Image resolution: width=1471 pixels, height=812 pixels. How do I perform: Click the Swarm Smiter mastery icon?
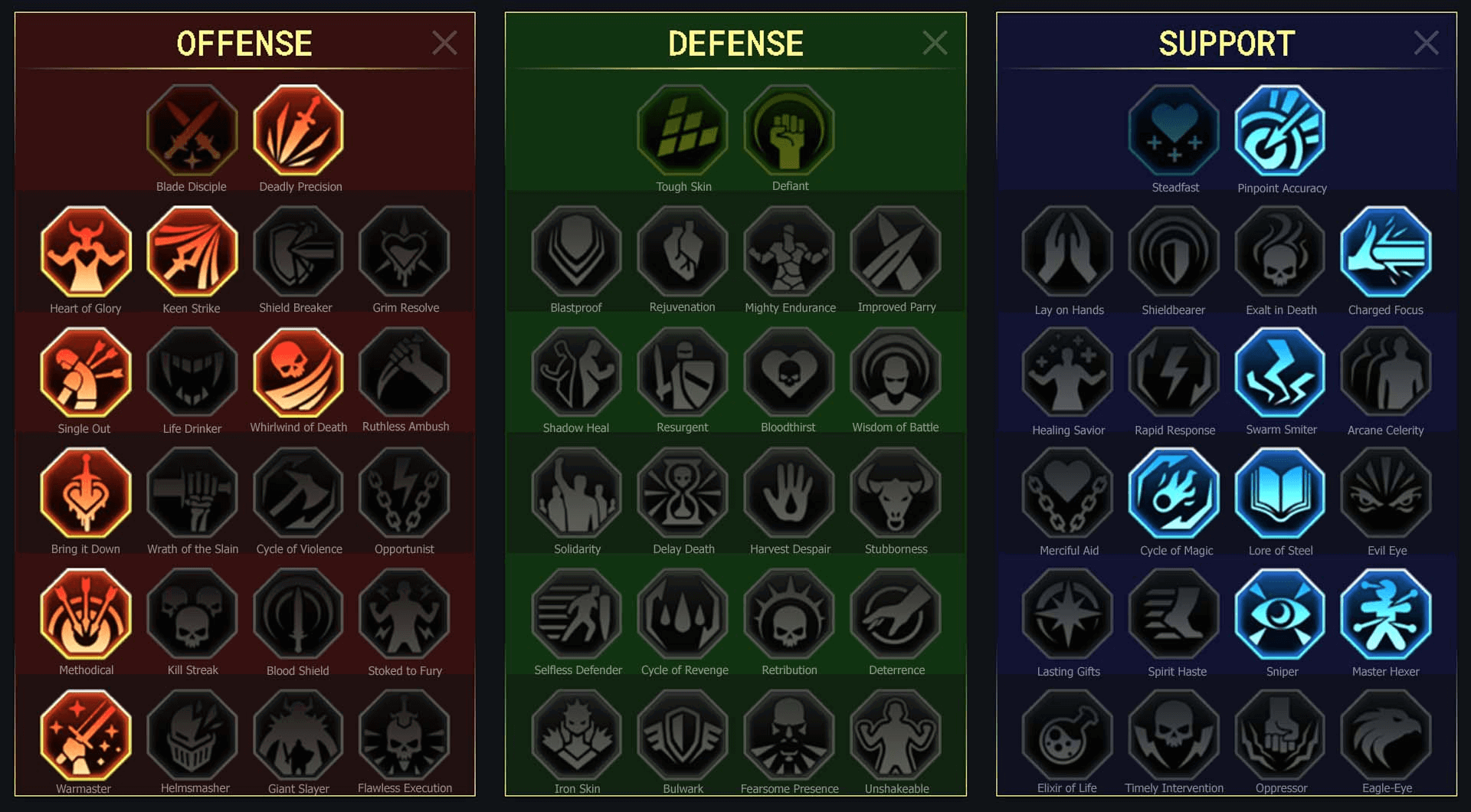[x=1280, y=372]
